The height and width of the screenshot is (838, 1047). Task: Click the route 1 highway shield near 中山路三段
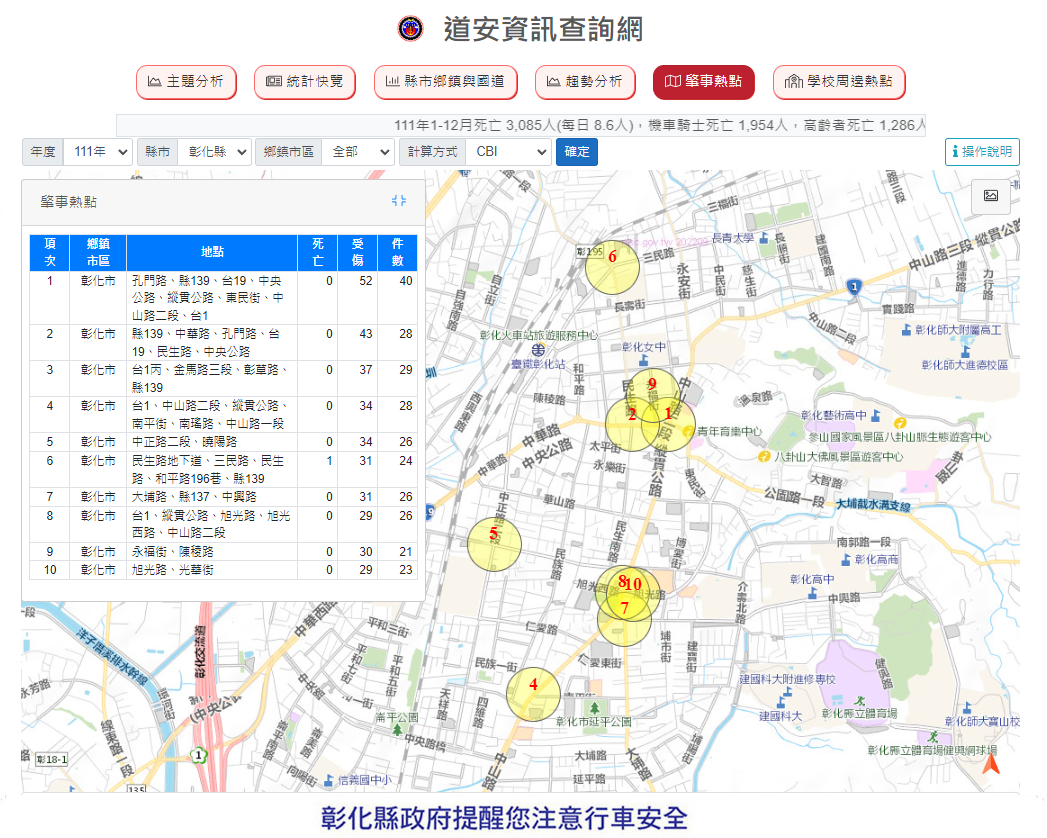(x=853, y=288)
